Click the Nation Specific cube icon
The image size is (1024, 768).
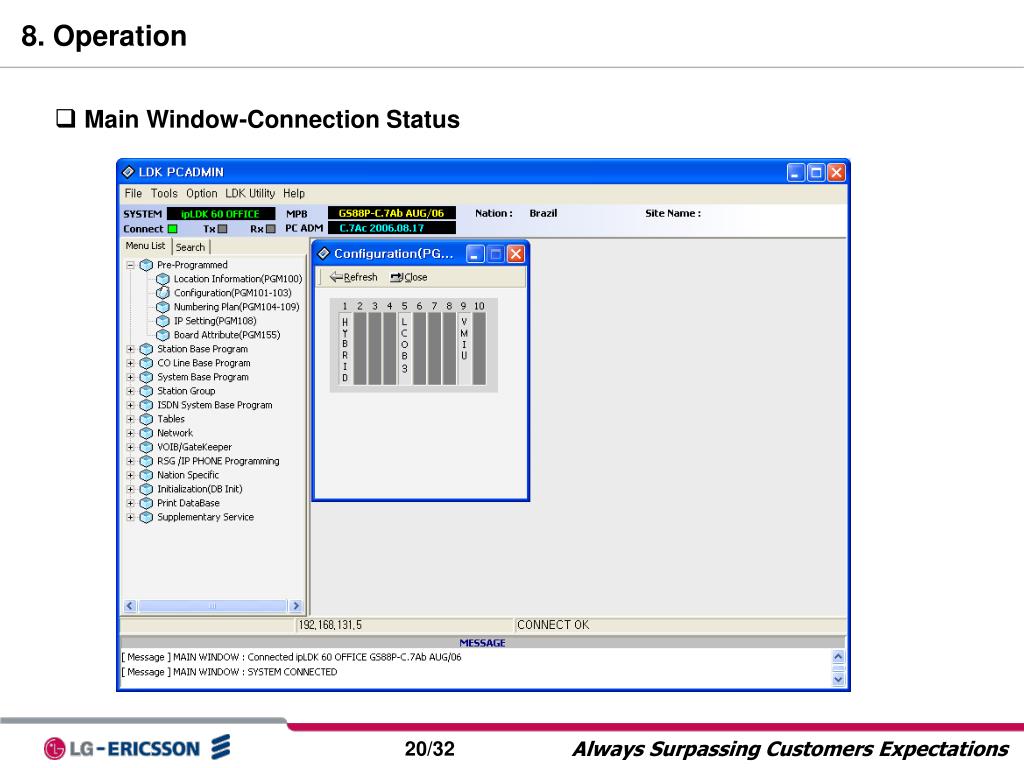146,475
